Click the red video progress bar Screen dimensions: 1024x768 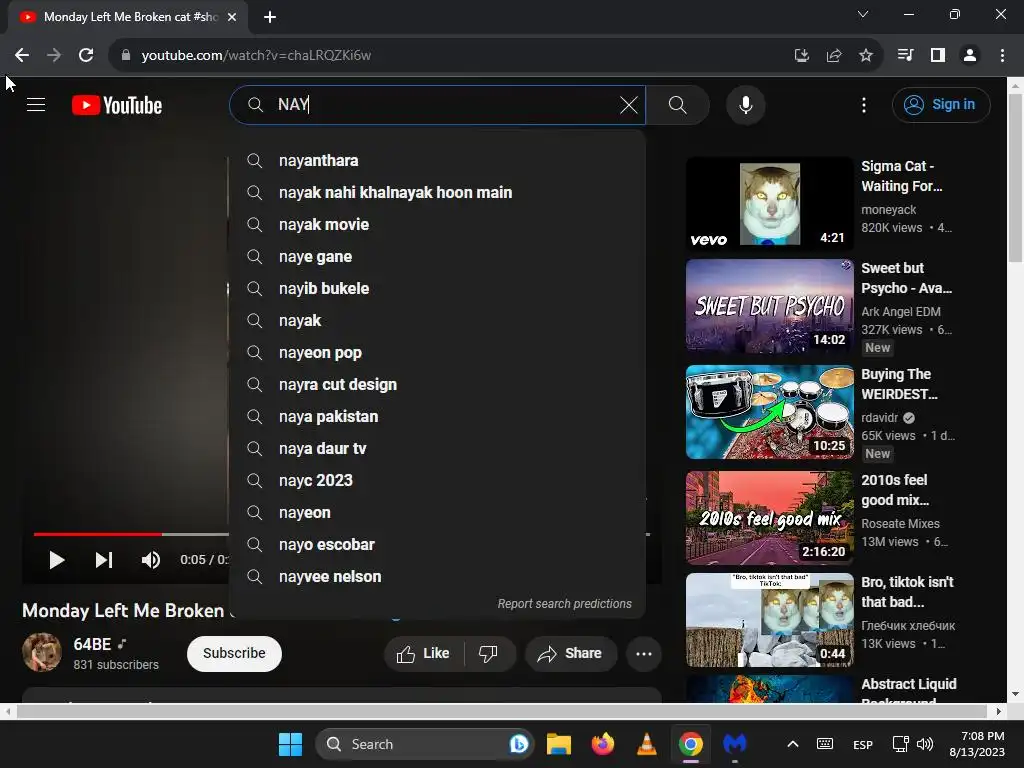pyautogui.click(x=98, y=534)
